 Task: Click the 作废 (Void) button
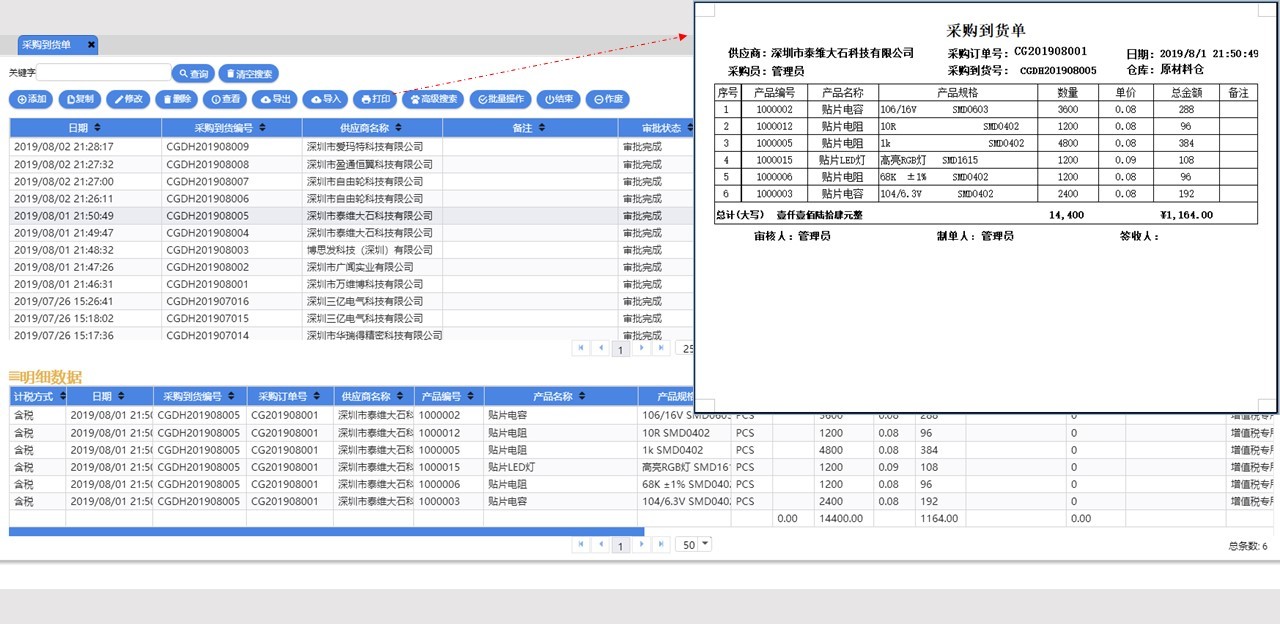pos(607,99)
